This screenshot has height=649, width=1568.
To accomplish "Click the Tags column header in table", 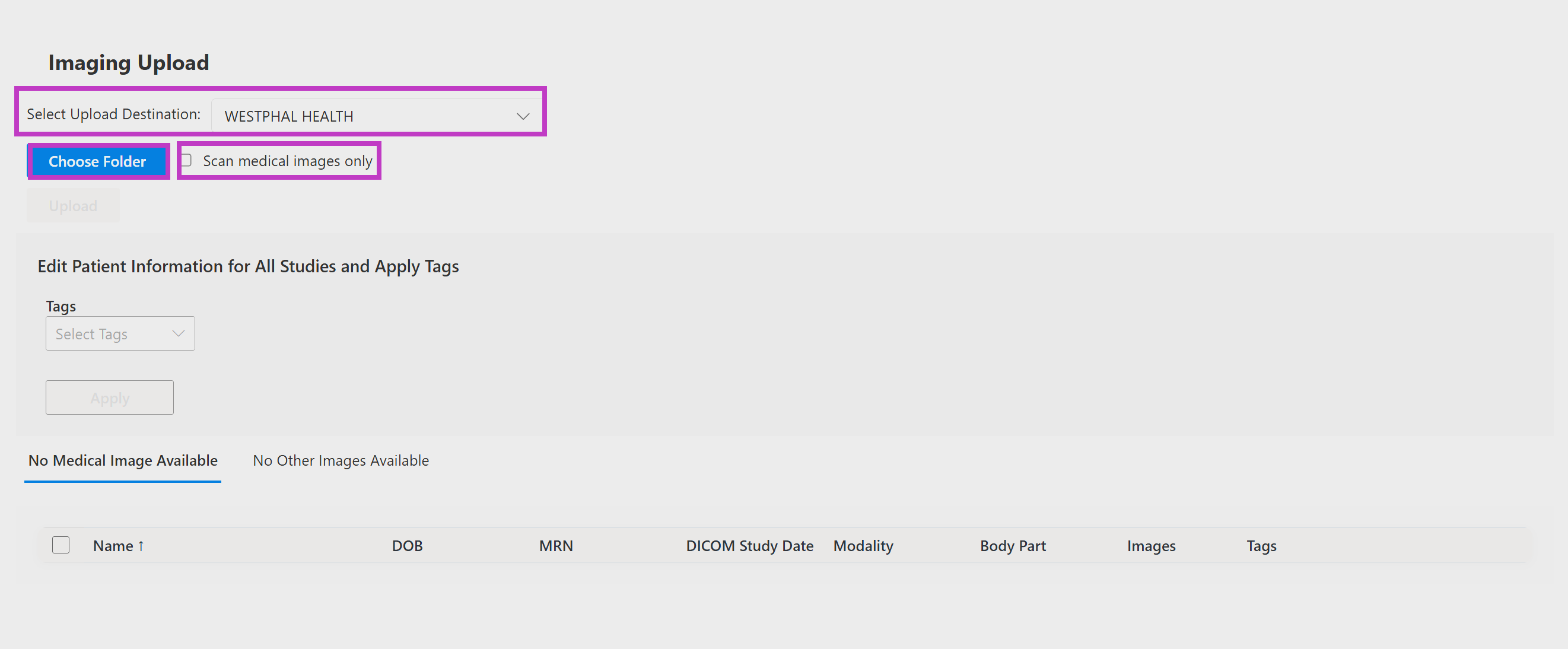I will point(1261,546).
